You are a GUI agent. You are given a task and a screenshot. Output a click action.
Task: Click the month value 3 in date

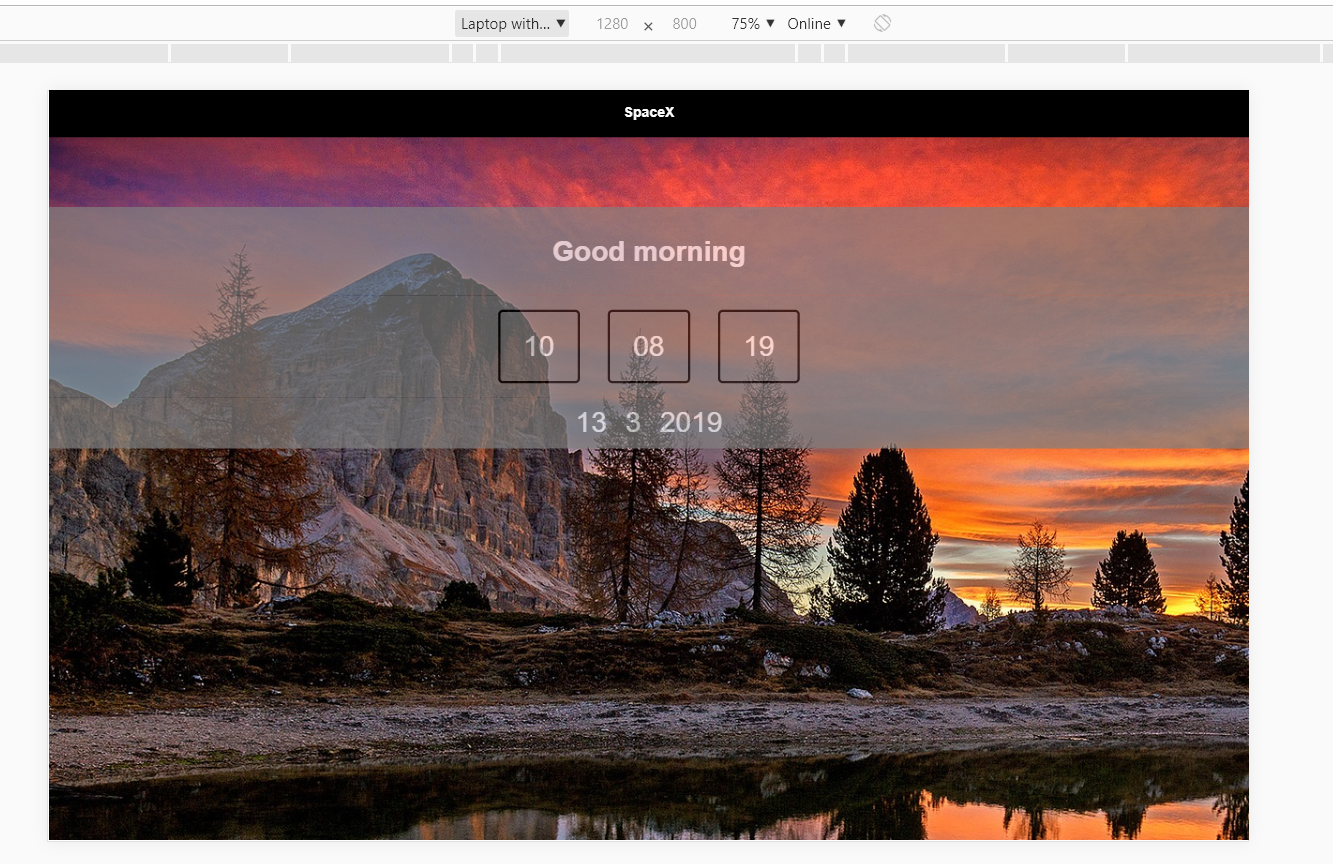[x=633, y=423]
